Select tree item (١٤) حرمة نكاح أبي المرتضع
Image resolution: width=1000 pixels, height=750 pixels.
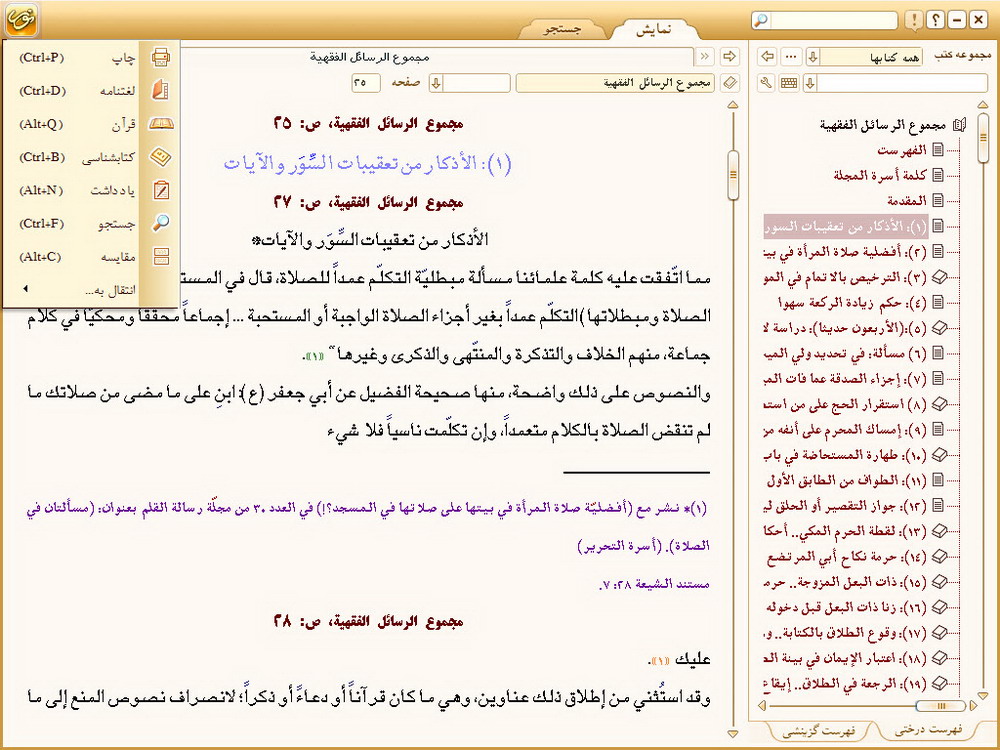click(x=848, y=557)
